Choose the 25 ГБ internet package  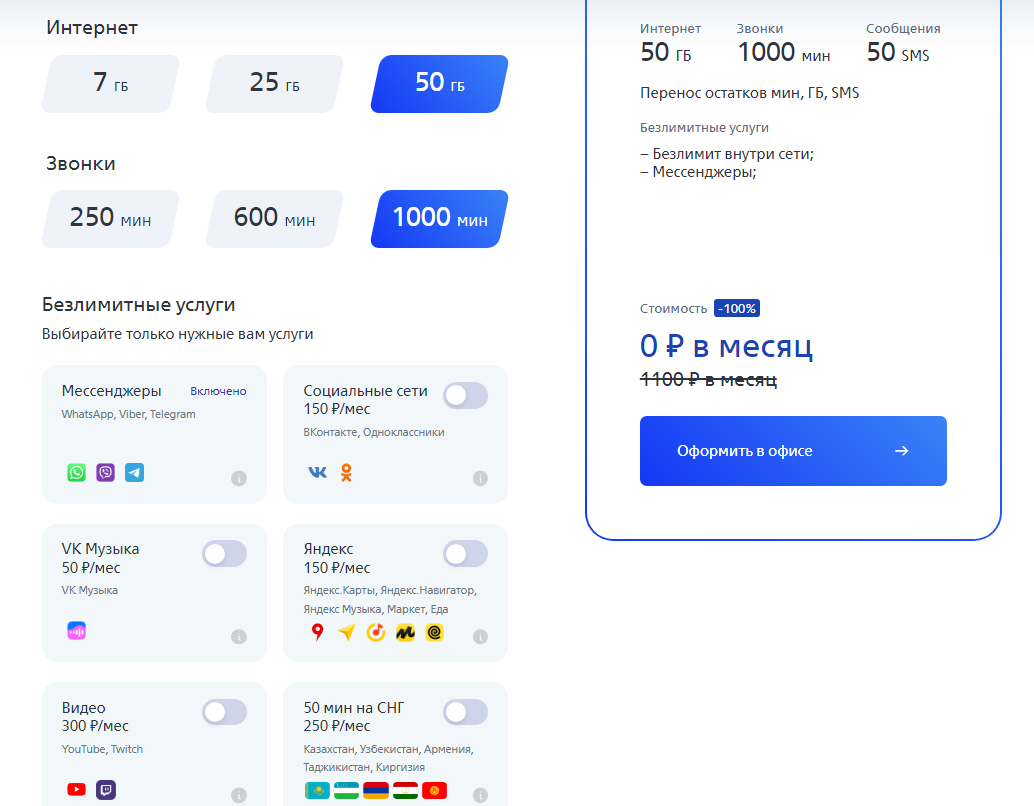pyautogui.click(x=274, y=83)
